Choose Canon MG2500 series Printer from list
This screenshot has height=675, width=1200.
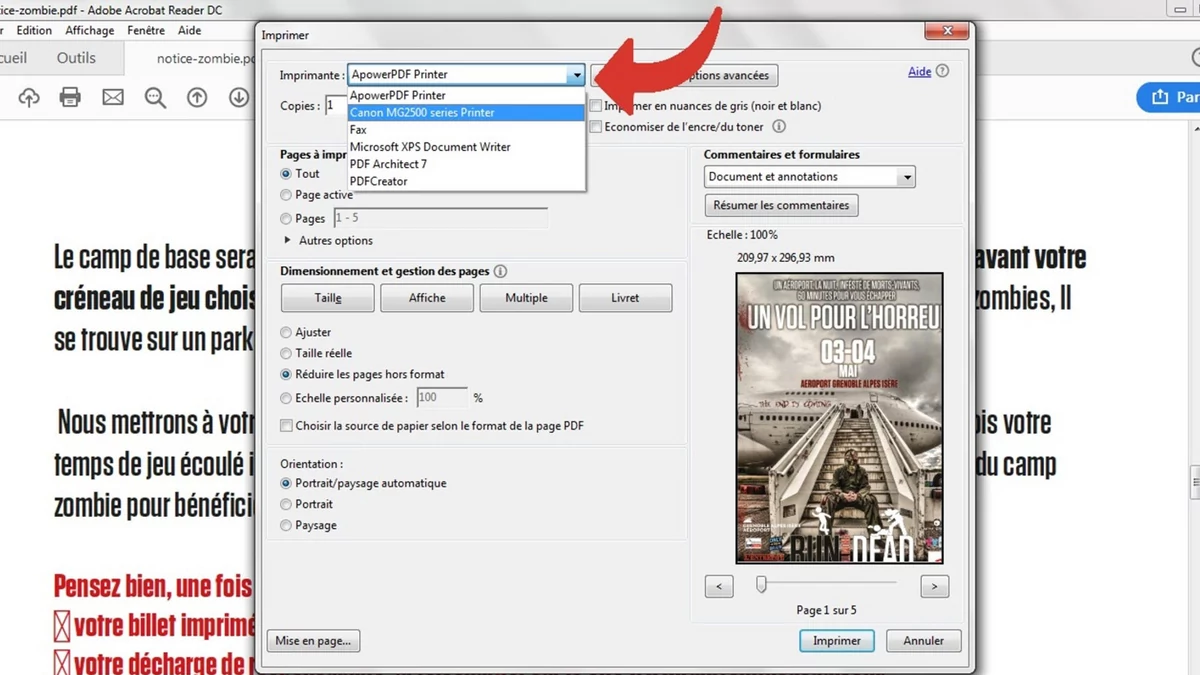[422, 113]
